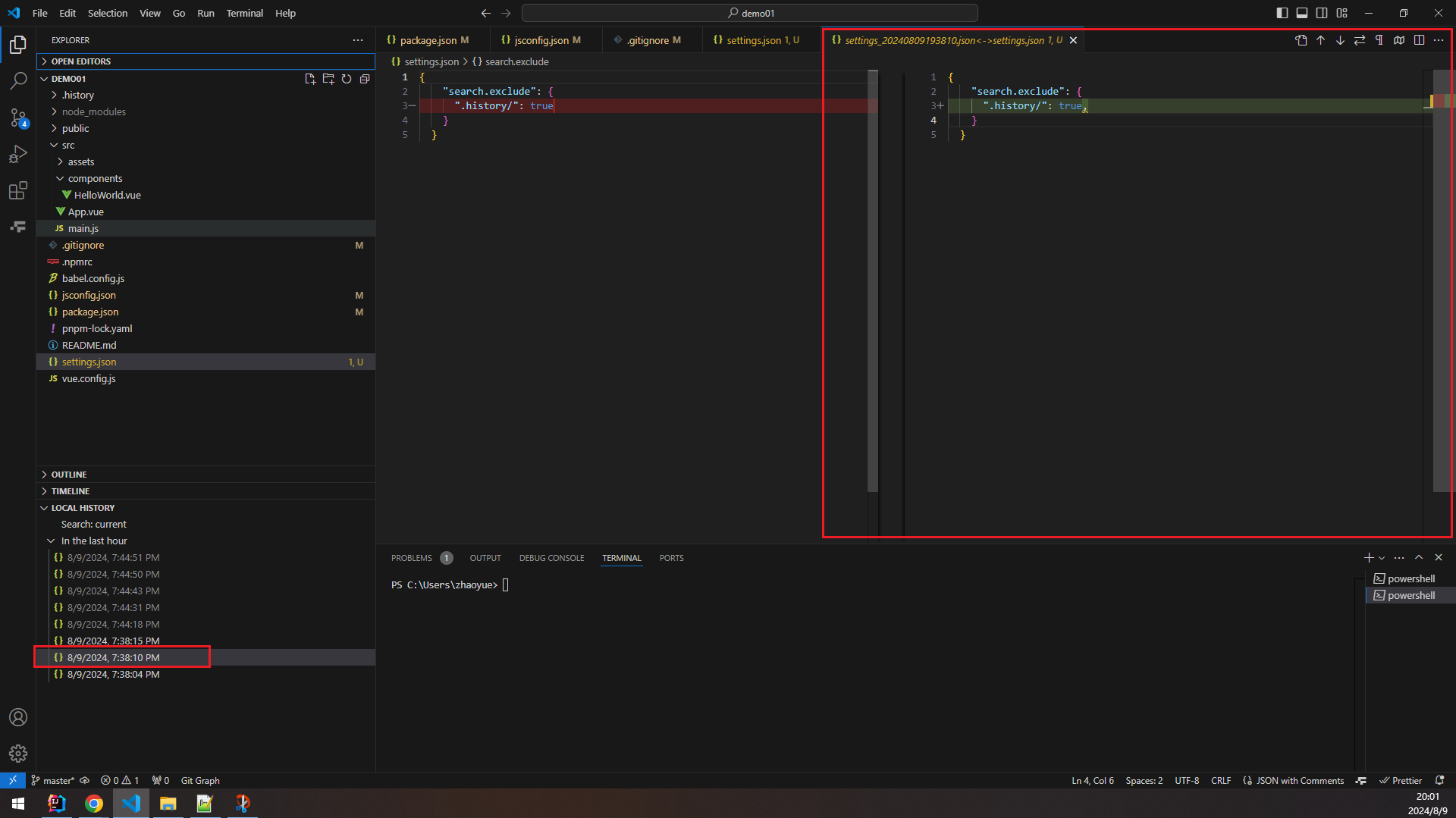Open terminal launch profile dropdown
Viewport: 1456px width, 818px height.
pos(1382,558)
